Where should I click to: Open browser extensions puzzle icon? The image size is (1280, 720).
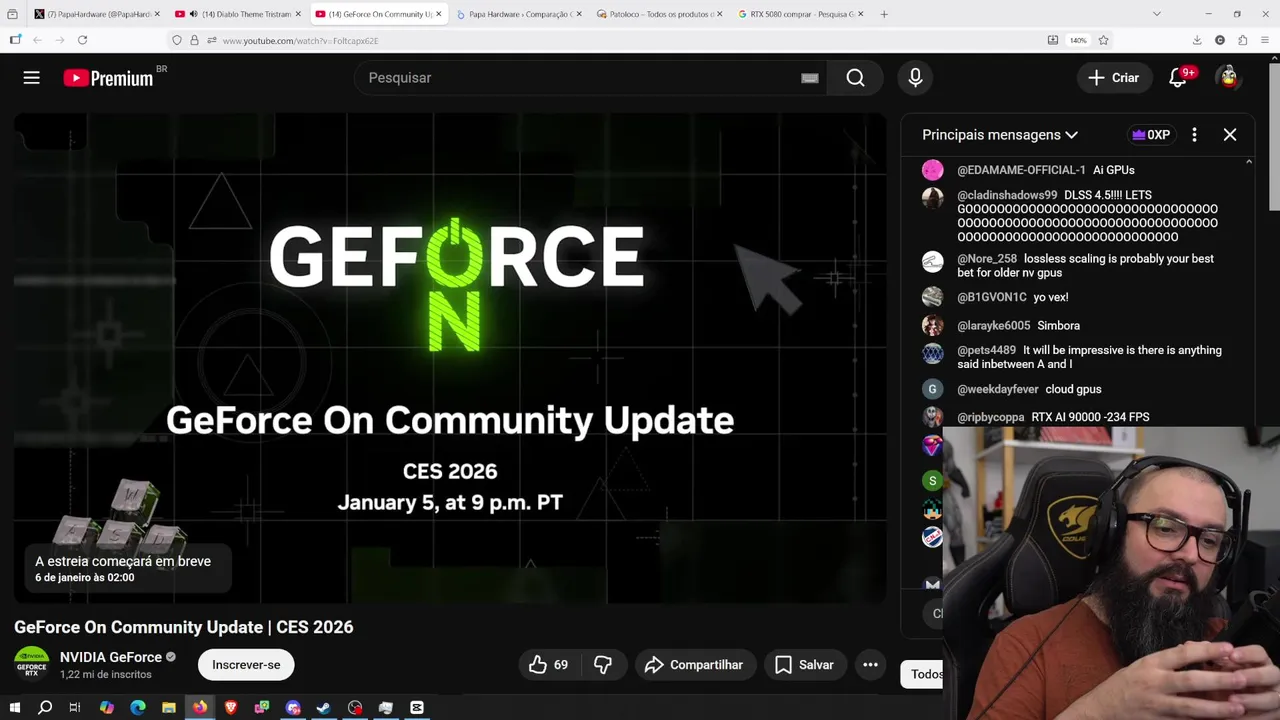1242,40
